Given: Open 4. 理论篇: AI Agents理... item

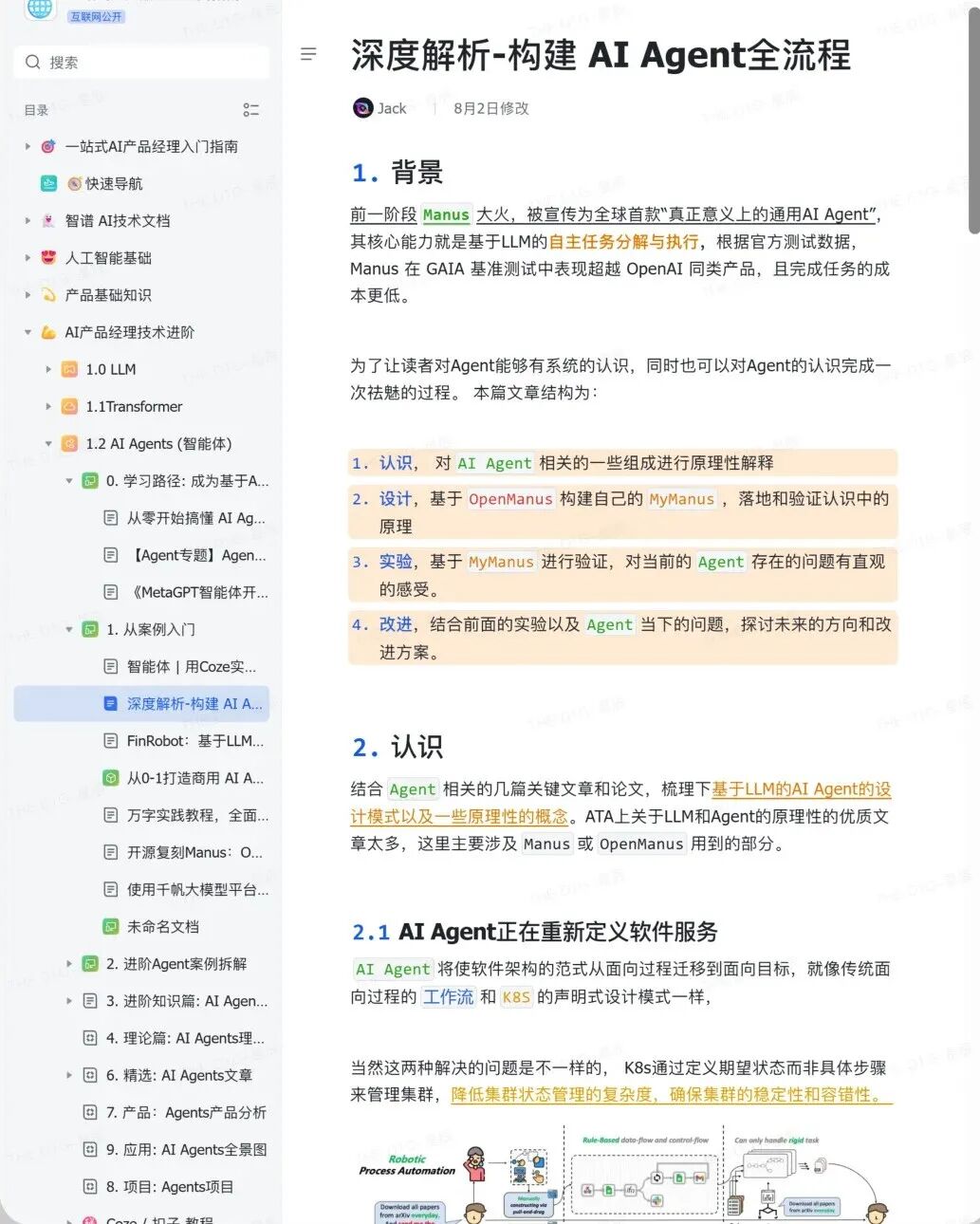Looking at the screenshot, I should pos(185,1038).
